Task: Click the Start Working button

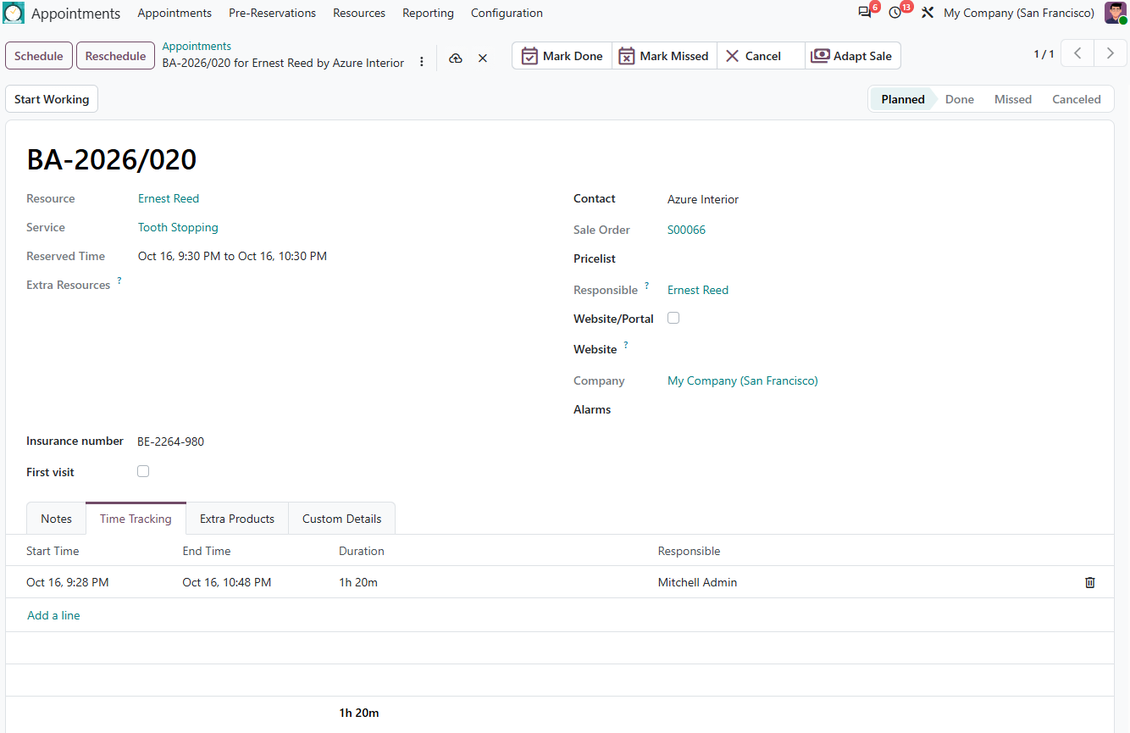Action: (52, 99)
